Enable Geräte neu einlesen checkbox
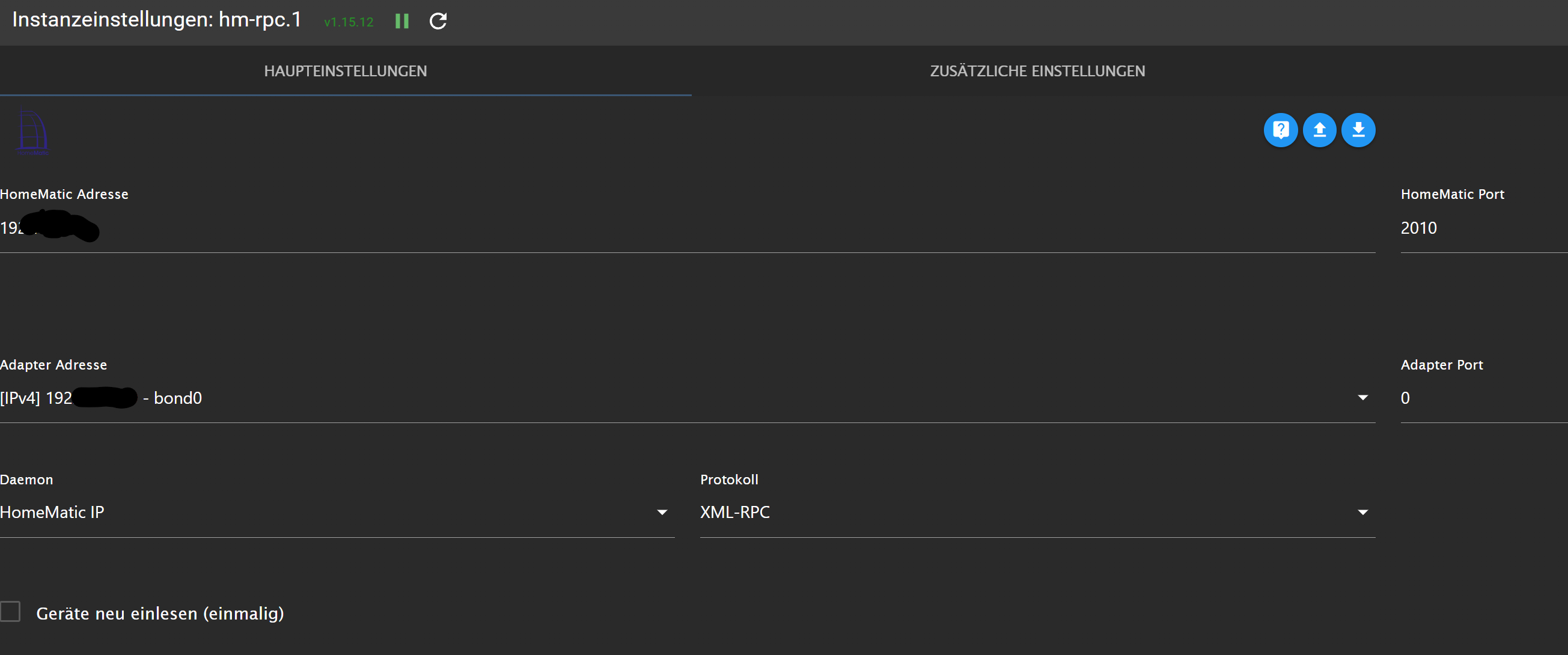Viewport: 1568px width, 655px height. (x=10, y=611)
